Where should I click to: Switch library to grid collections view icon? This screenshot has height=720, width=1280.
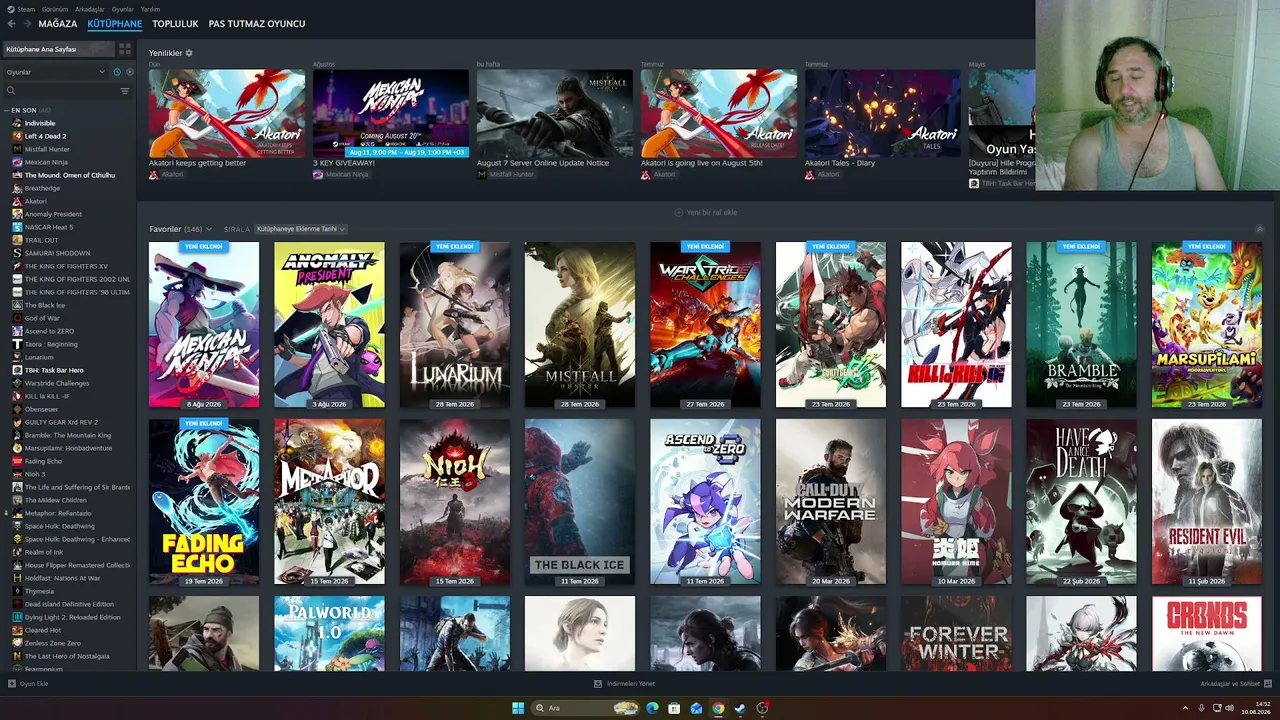click(x=125, y=49)
